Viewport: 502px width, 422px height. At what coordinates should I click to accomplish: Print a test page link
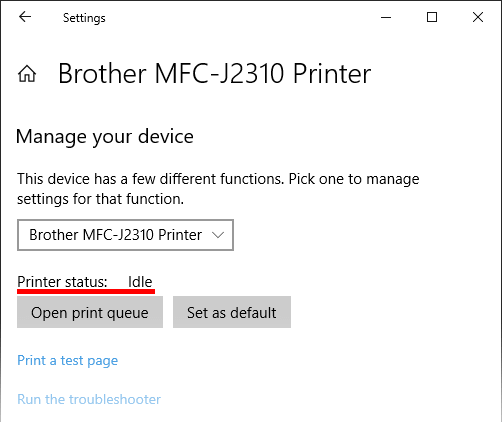click(68, 360)
